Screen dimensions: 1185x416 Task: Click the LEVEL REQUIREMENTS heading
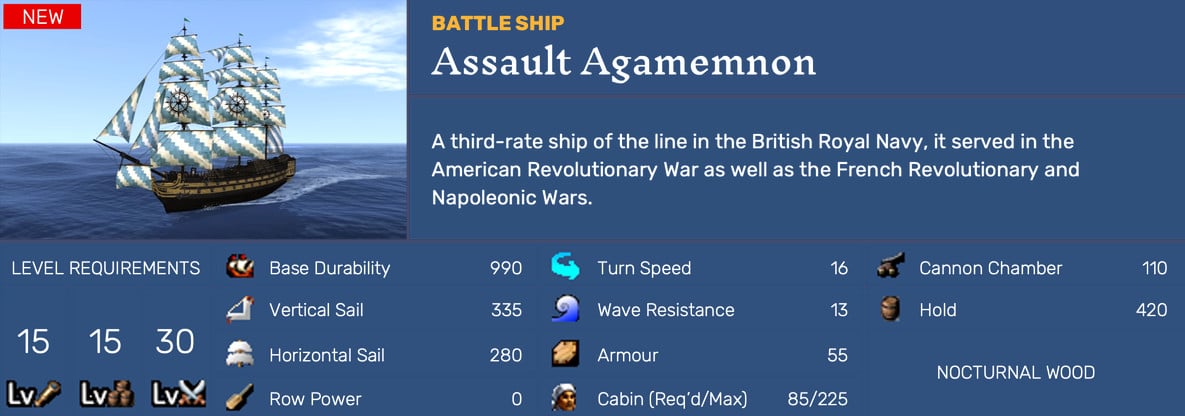(x=106, y=268)
